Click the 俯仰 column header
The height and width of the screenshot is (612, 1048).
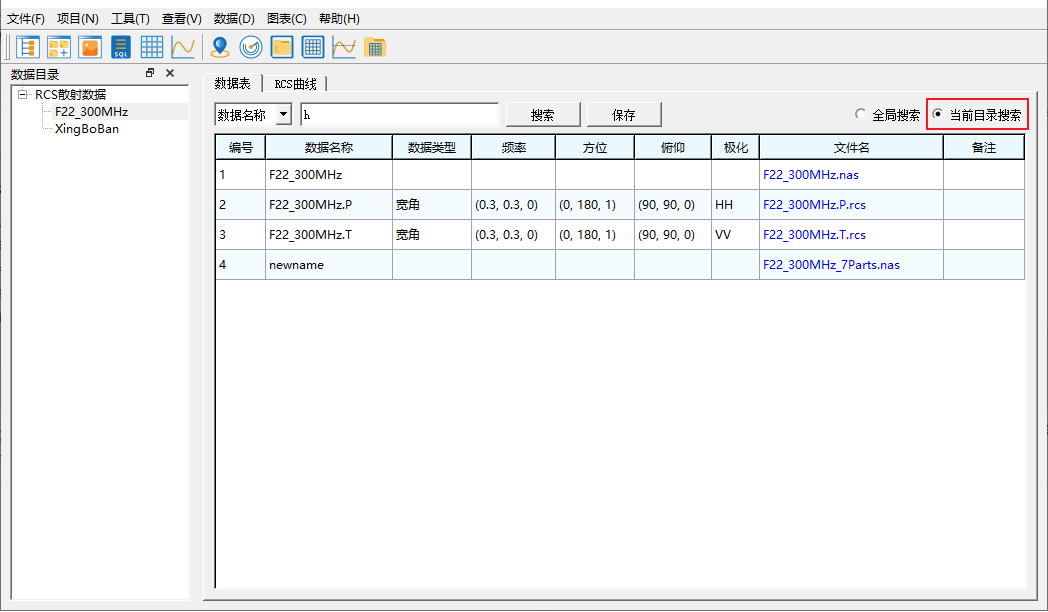672,148
